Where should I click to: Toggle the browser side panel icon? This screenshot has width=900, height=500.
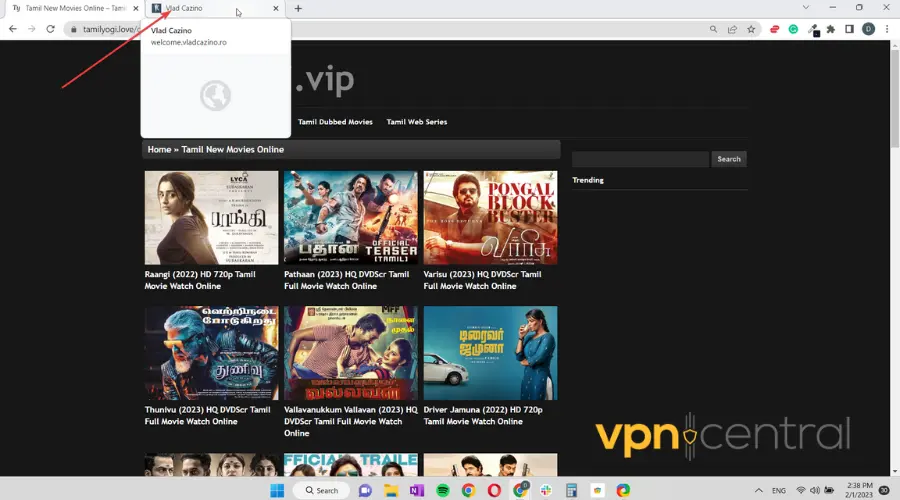(x=849, y=29)
